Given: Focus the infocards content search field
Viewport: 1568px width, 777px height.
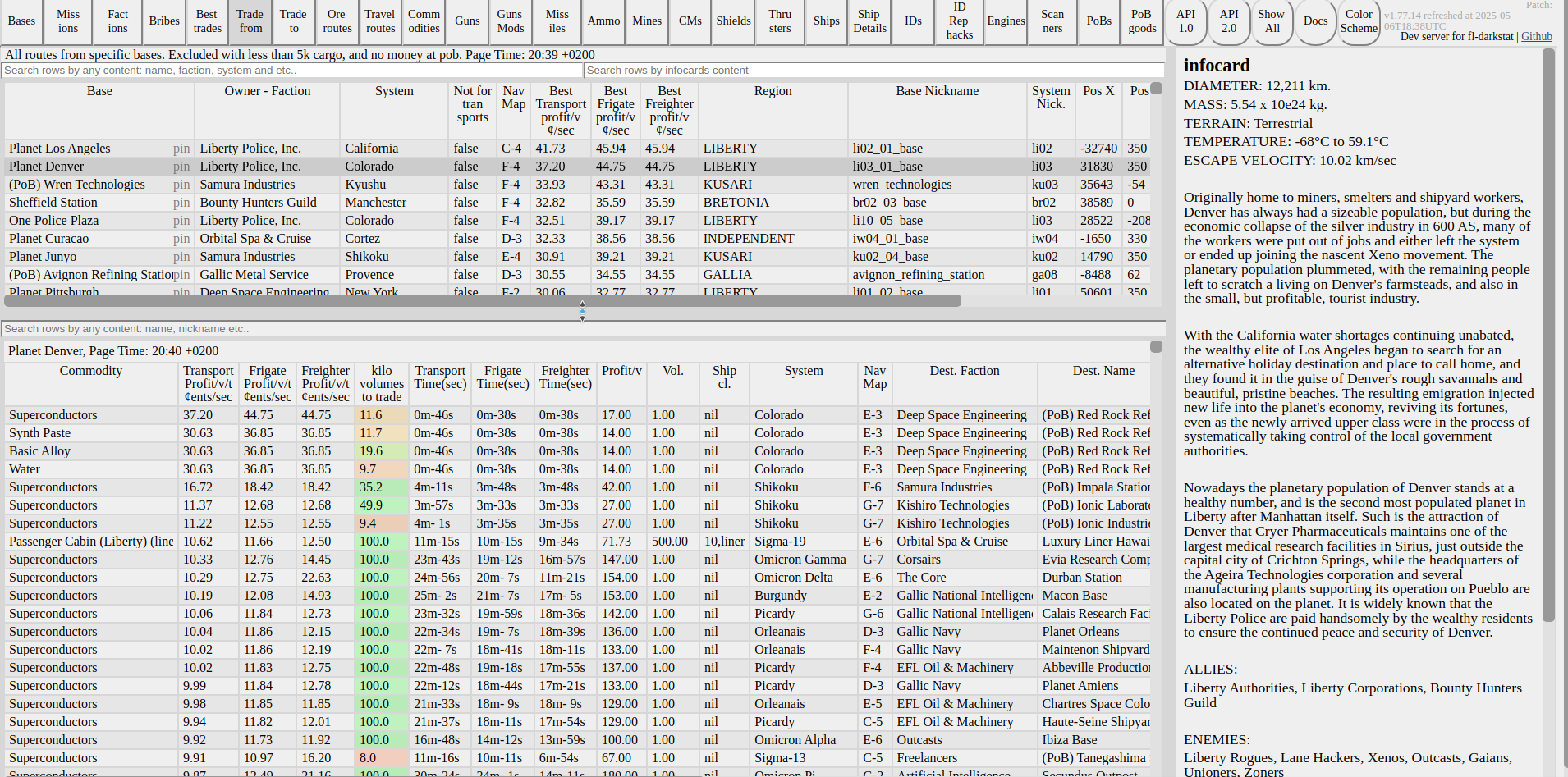Looking at the screenshot, I should (x=874, y=71).
